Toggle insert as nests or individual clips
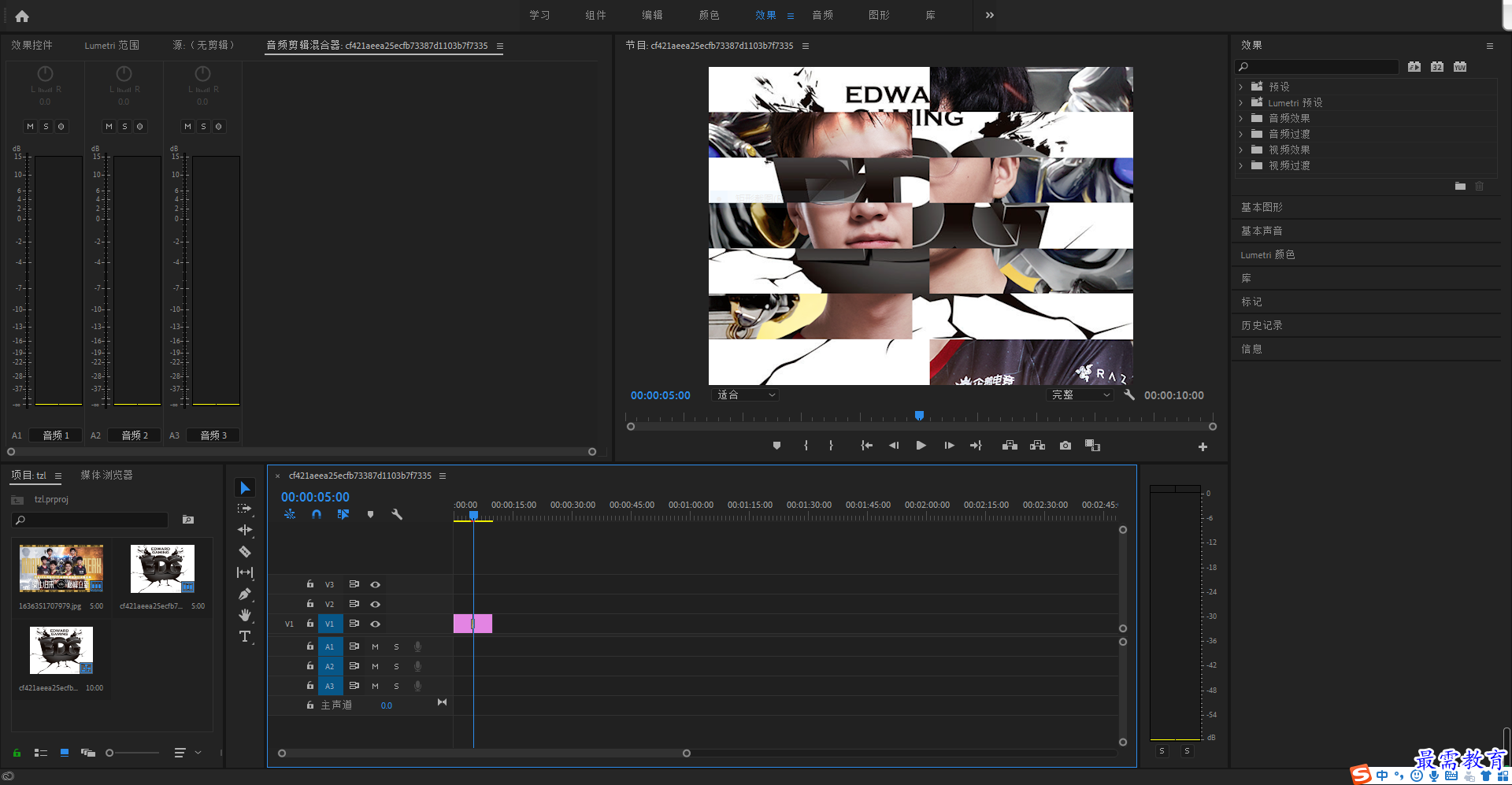This screenshot has width=1512, height=785. (290, 514)
